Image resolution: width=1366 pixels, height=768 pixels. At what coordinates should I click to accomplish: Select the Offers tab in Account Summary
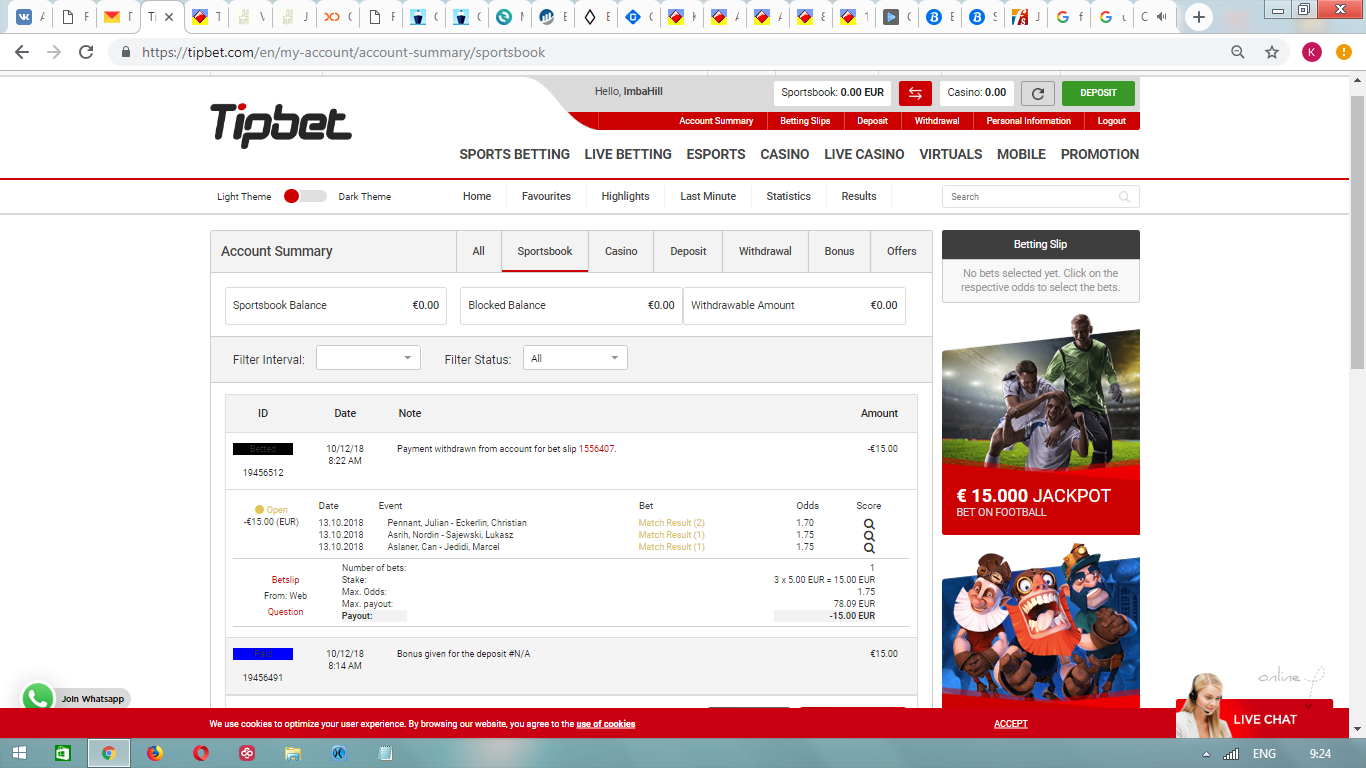tap(902, 251)
